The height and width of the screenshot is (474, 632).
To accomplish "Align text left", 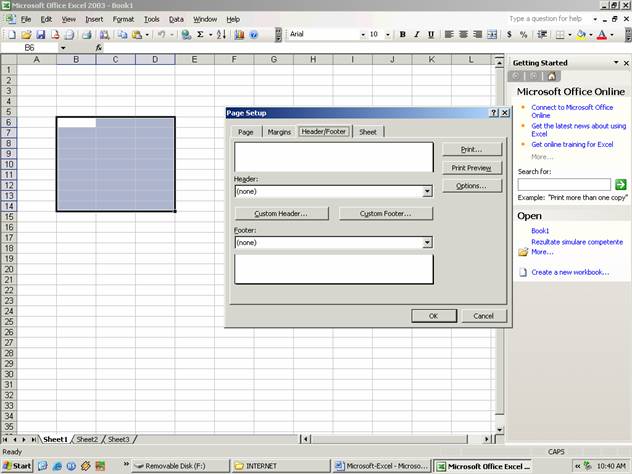I will pyautogui.click(x=449, y=35).
